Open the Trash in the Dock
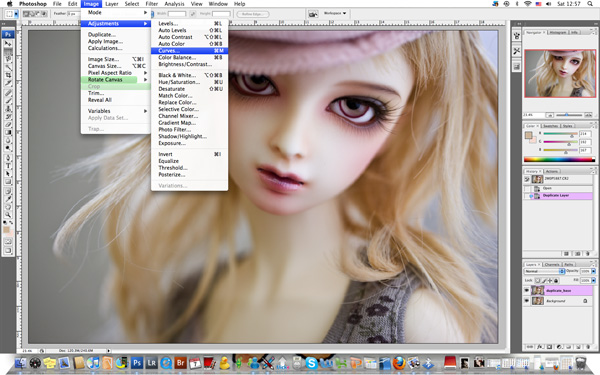The image size is (600, 375). (580, 362)
